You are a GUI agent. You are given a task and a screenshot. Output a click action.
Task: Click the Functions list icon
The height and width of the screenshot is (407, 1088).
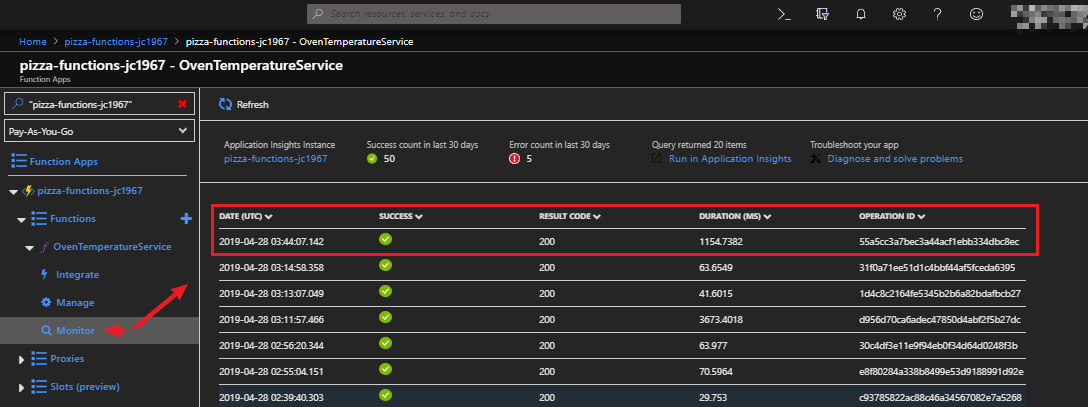tap(39, 218)
